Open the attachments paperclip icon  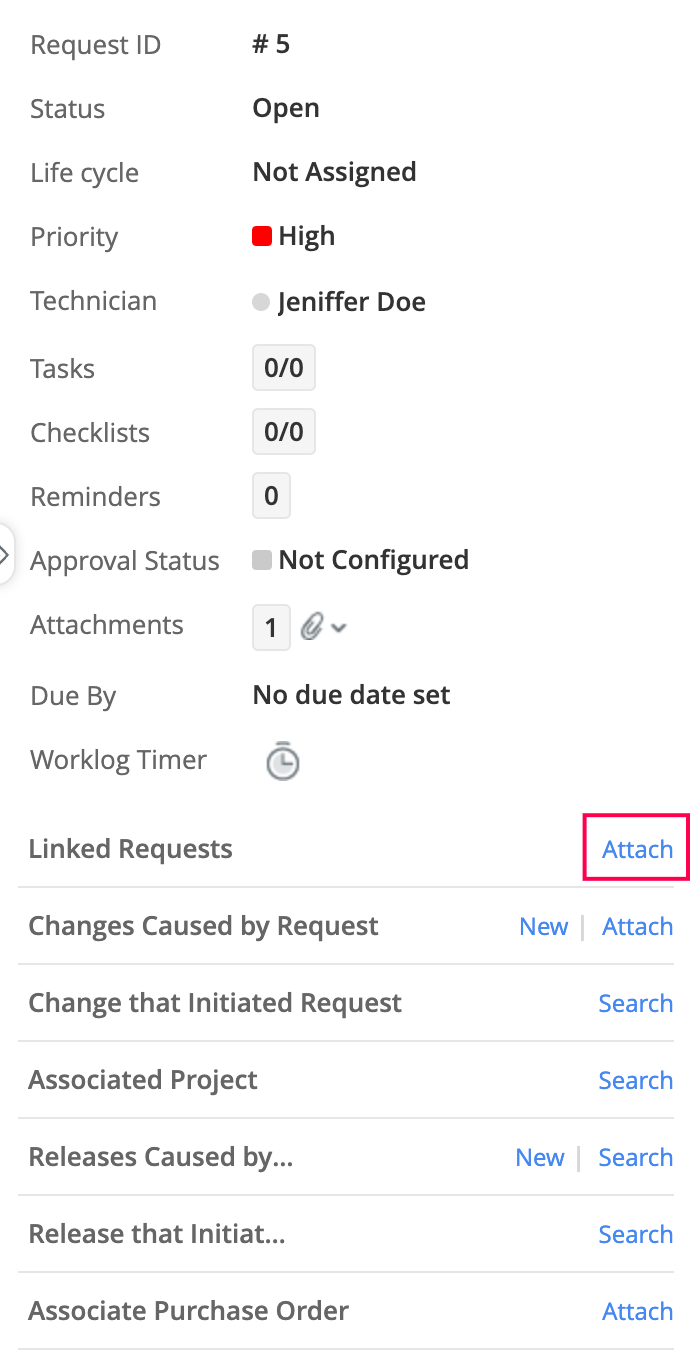coord(313,627)
